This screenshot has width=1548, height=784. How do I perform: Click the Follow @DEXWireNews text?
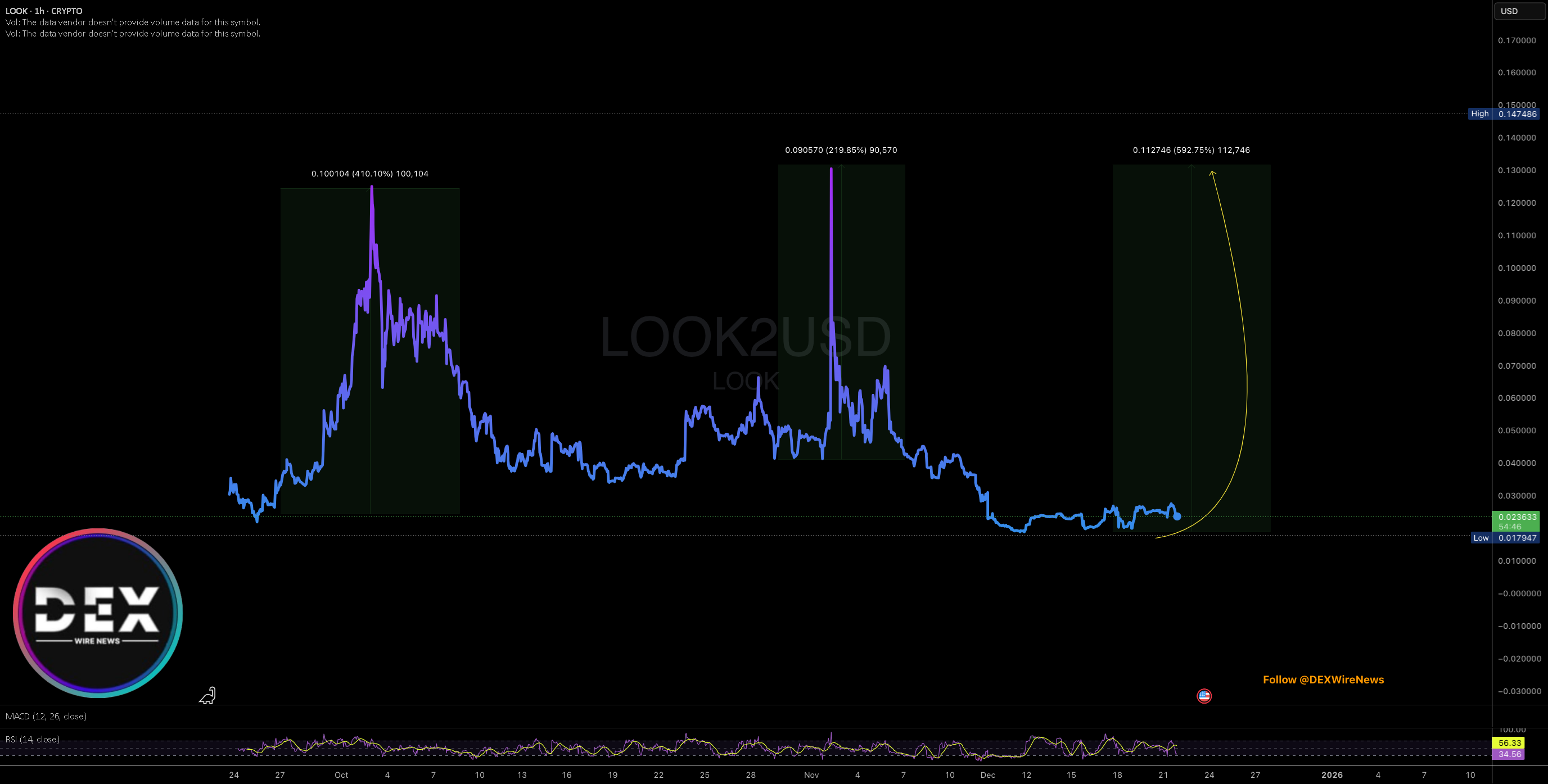[1323, 679]
